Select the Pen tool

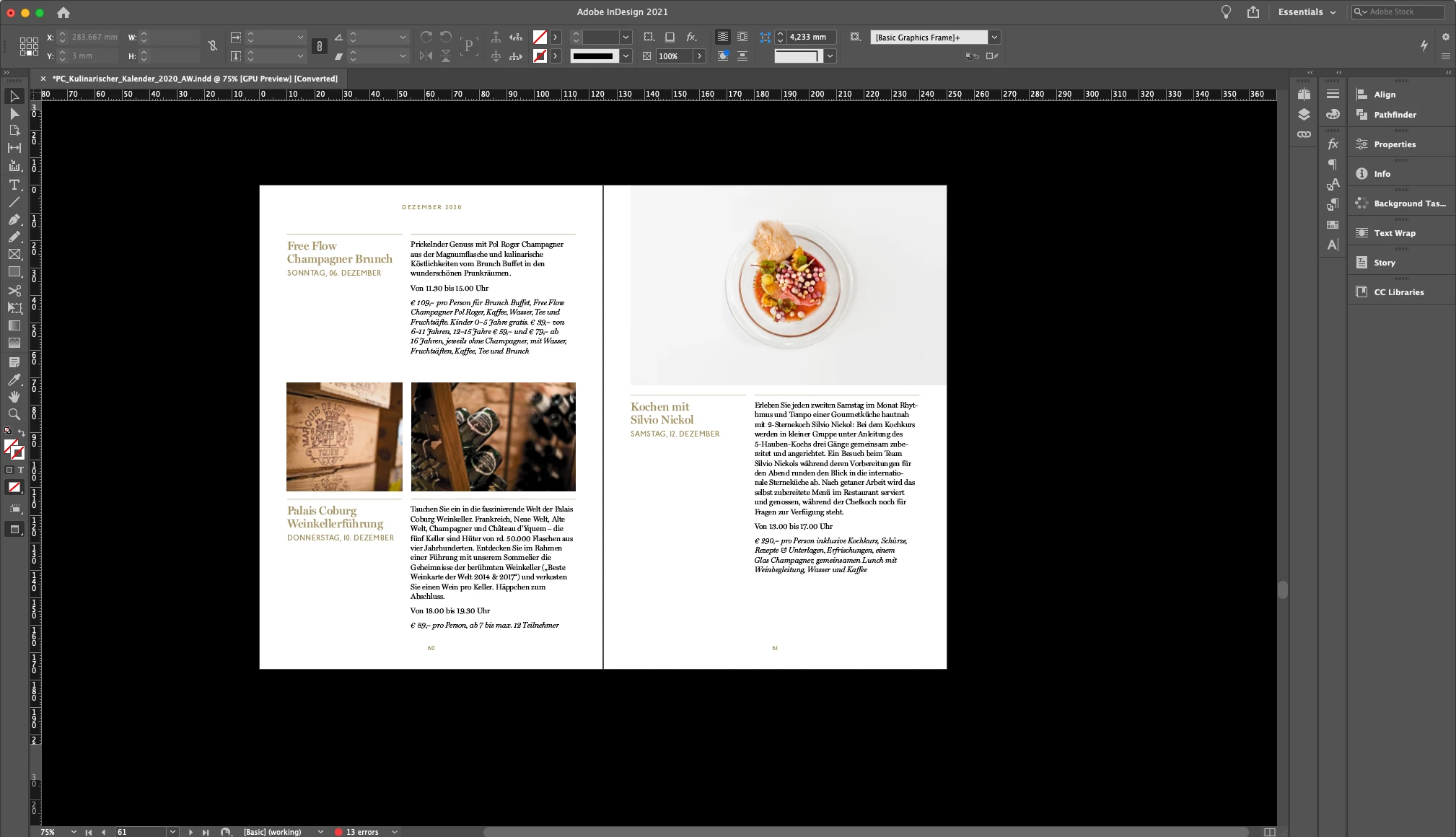pos(14,219)
